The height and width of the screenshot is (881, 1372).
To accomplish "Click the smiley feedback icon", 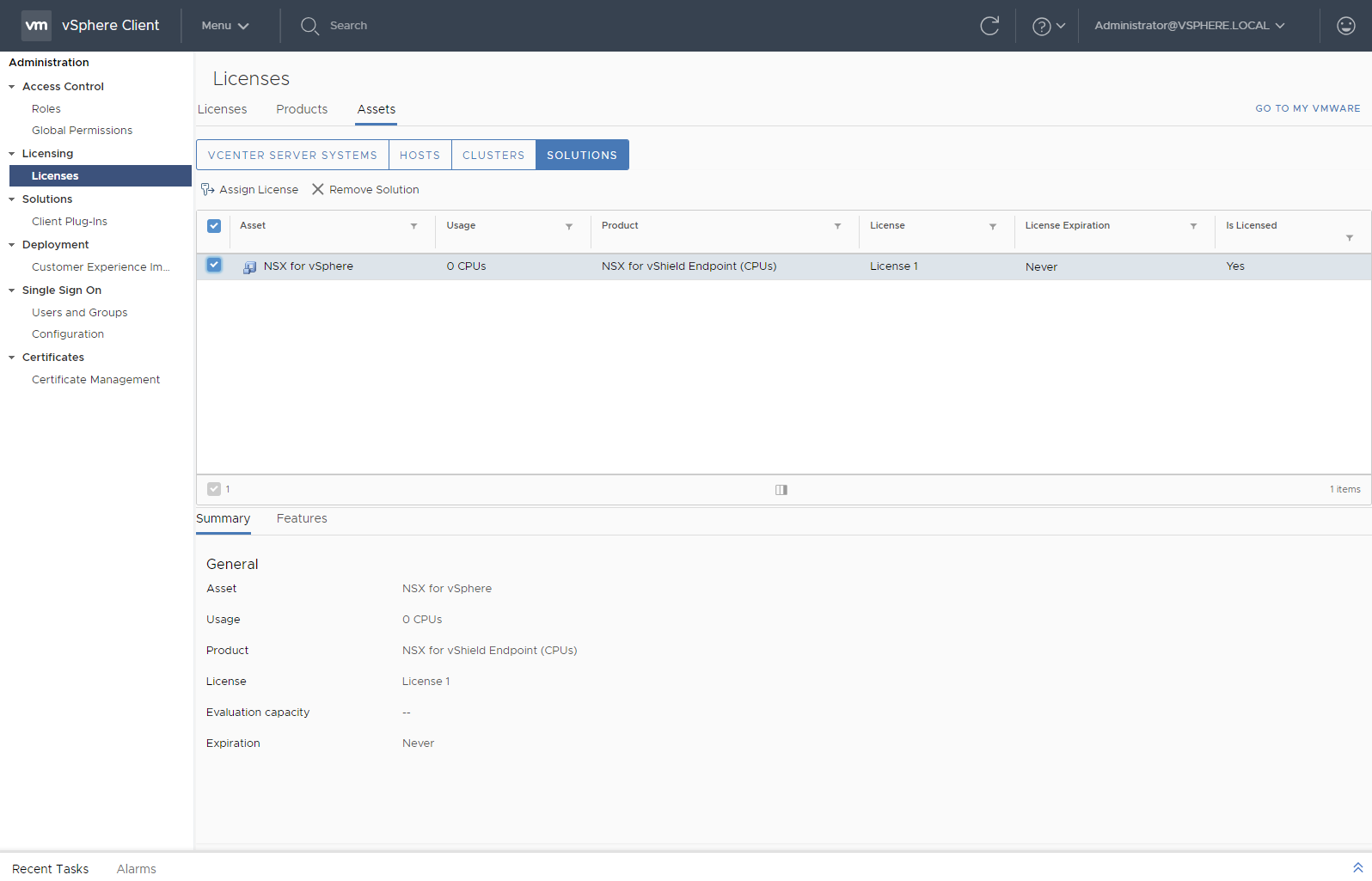I will [1345, 26].
